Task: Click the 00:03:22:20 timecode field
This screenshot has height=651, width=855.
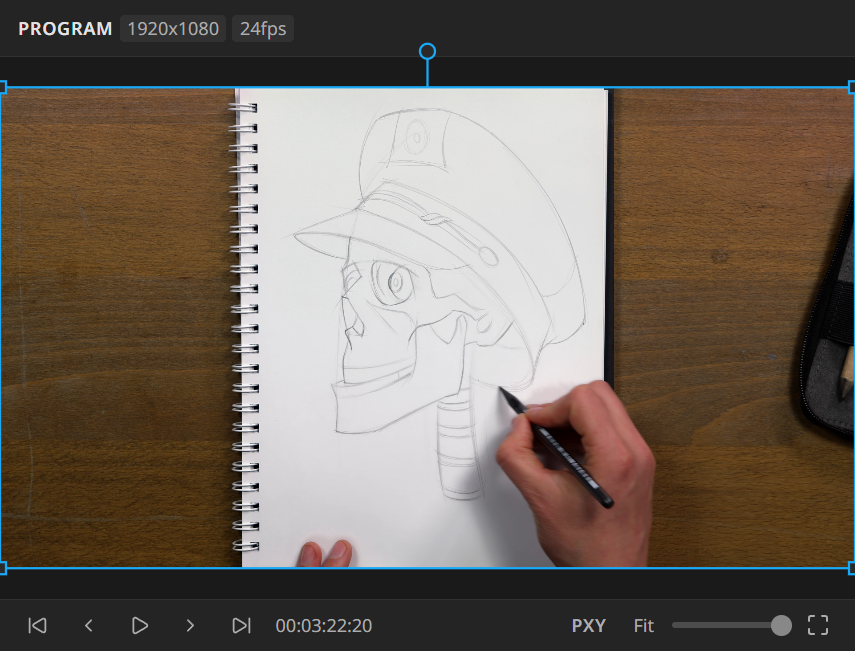Action: (x=323, y=625)
